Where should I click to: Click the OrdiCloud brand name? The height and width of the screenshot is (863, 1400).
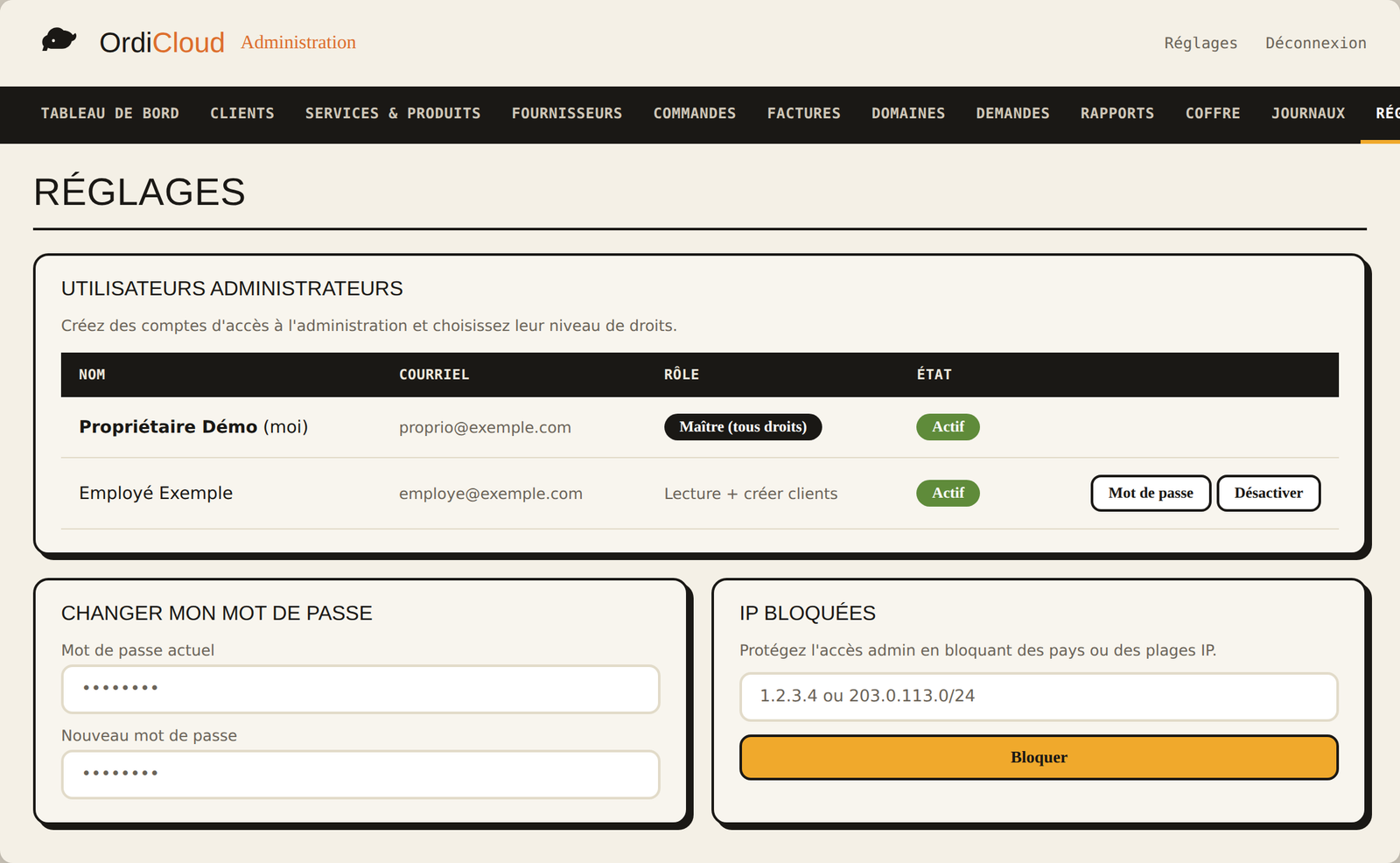coord(162,42)
